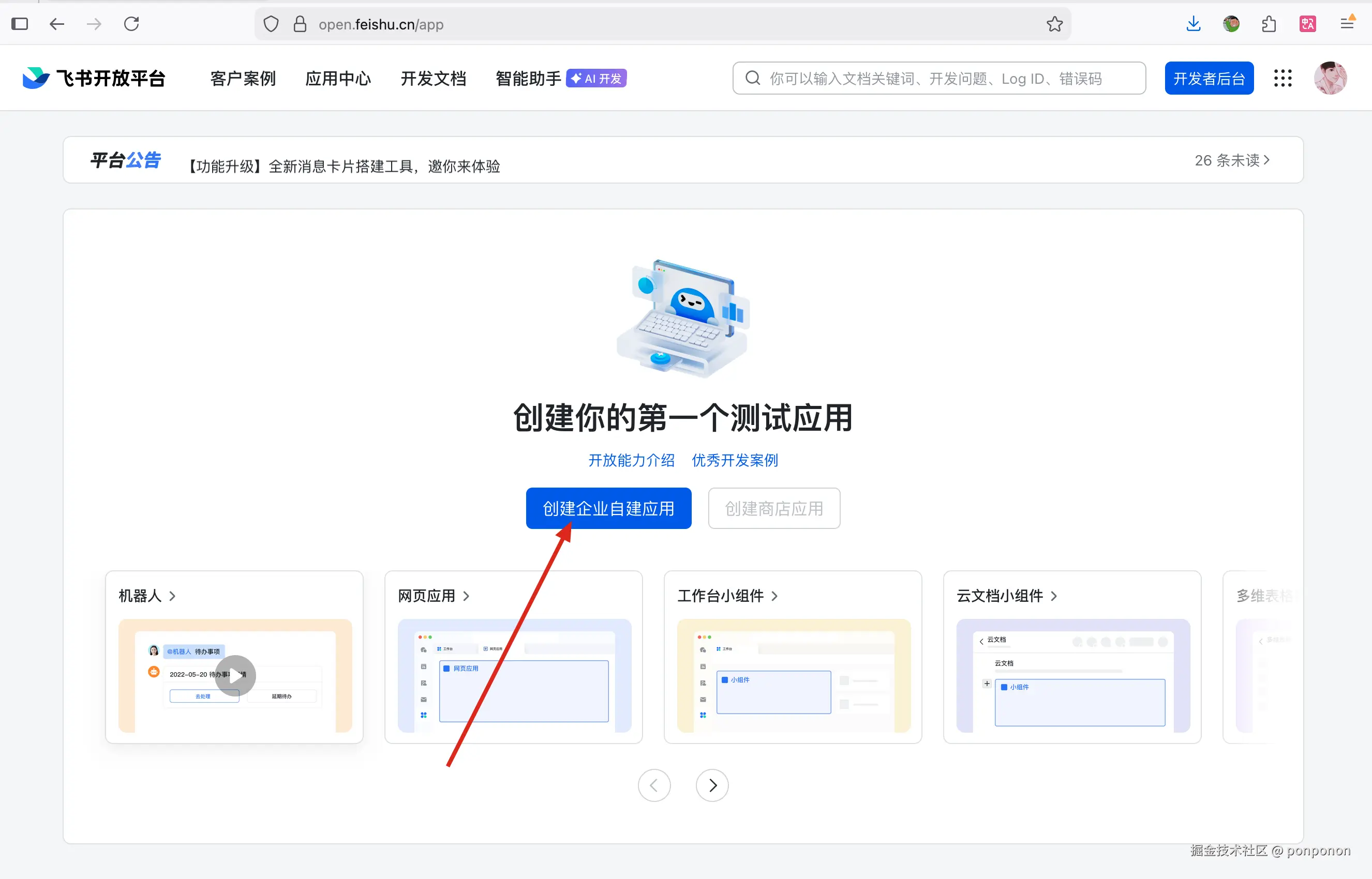
Task: Expand the 云文档小组件 card heading
Action: click(1007, 596)
